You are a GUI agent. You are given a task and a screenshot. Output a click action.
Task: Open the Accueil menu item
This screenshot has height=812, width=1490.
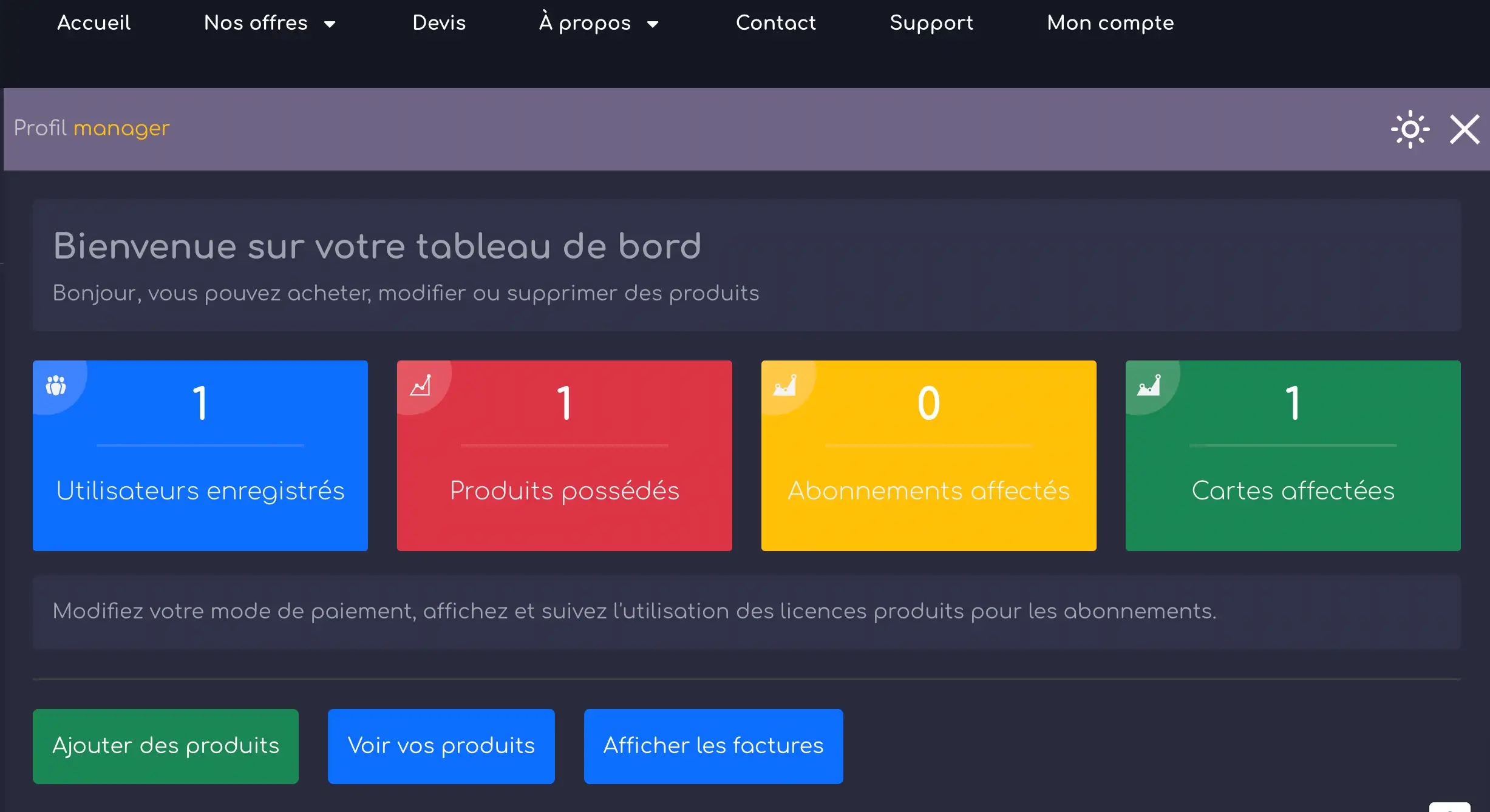pos(94,23)
